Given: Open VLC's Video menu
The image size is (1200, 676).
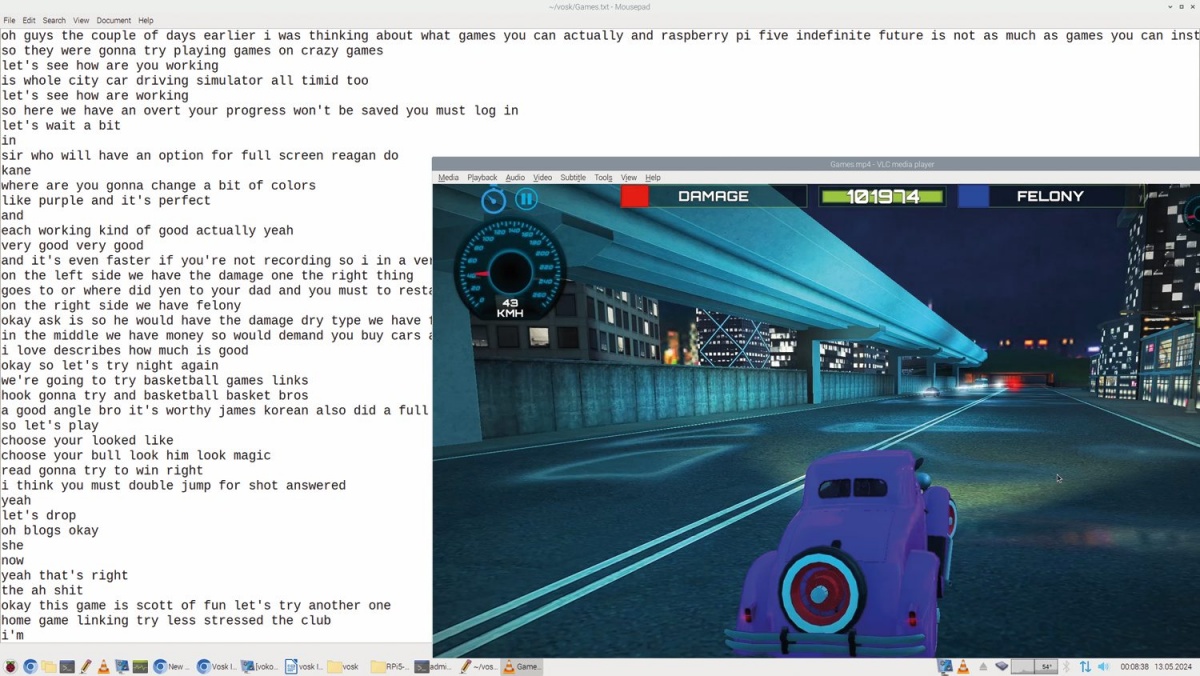Looking at the screenshot, I should (542, 177).
